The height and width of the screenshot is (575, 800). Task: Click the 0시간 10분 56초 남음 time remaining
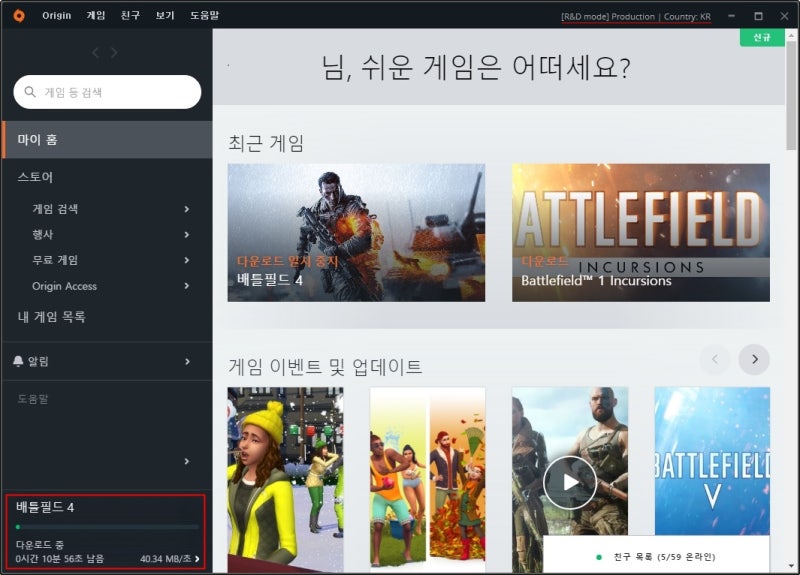coord(60,559)
